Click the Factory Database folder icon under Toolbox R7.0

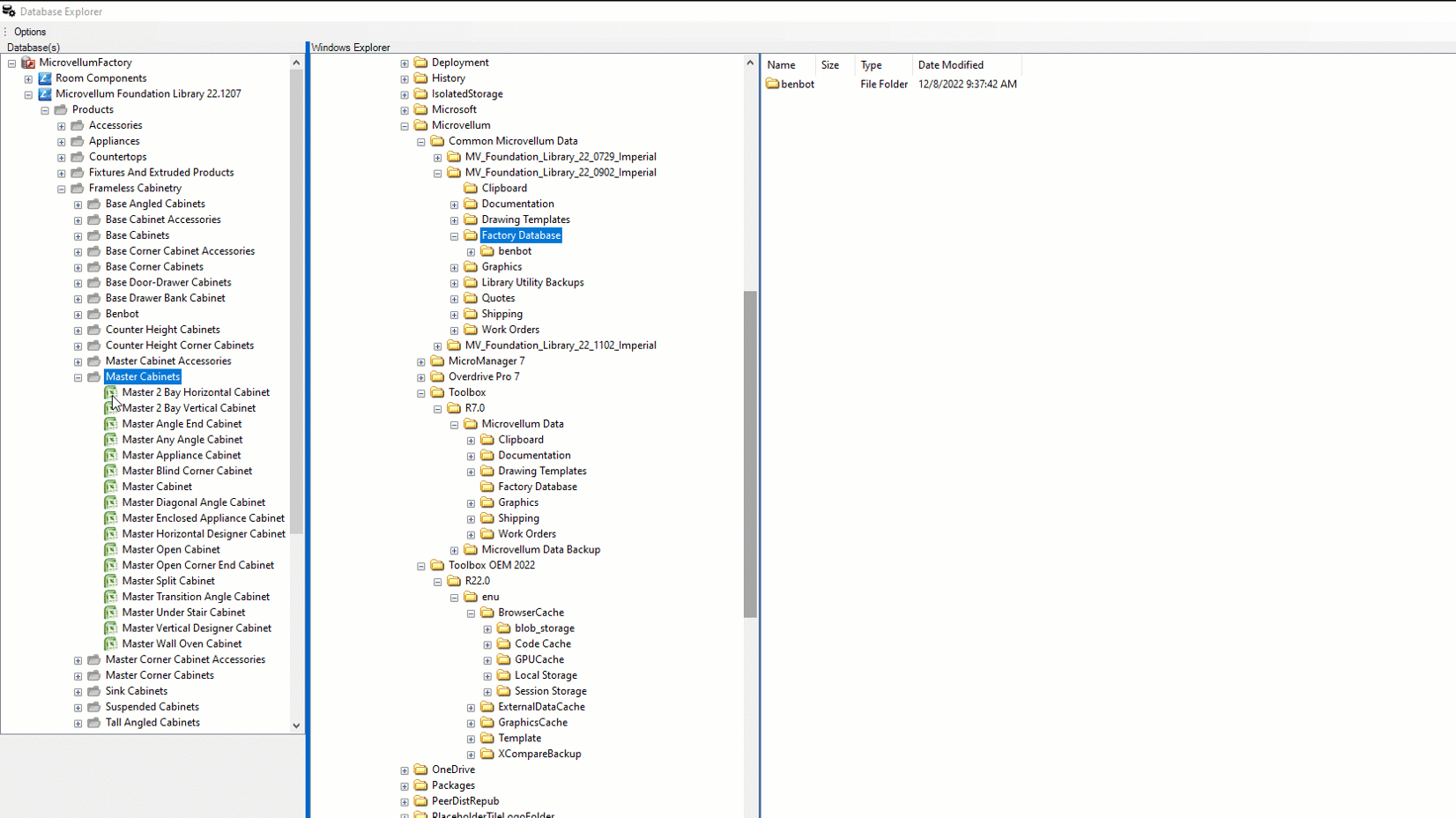coord(487,487)
